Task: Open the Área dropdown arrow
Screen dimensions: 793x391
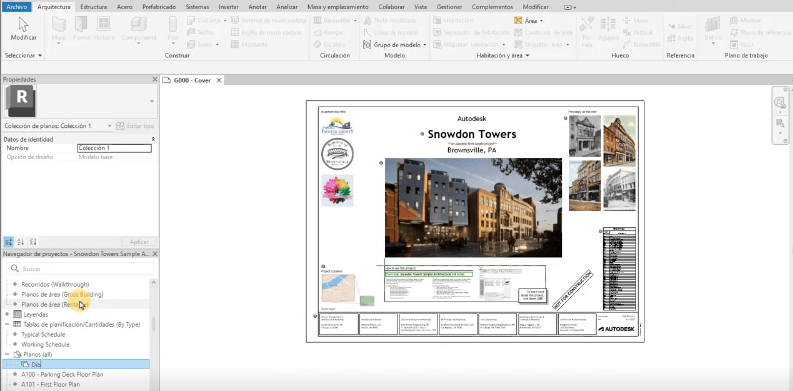Action: (x=541, y=21)
